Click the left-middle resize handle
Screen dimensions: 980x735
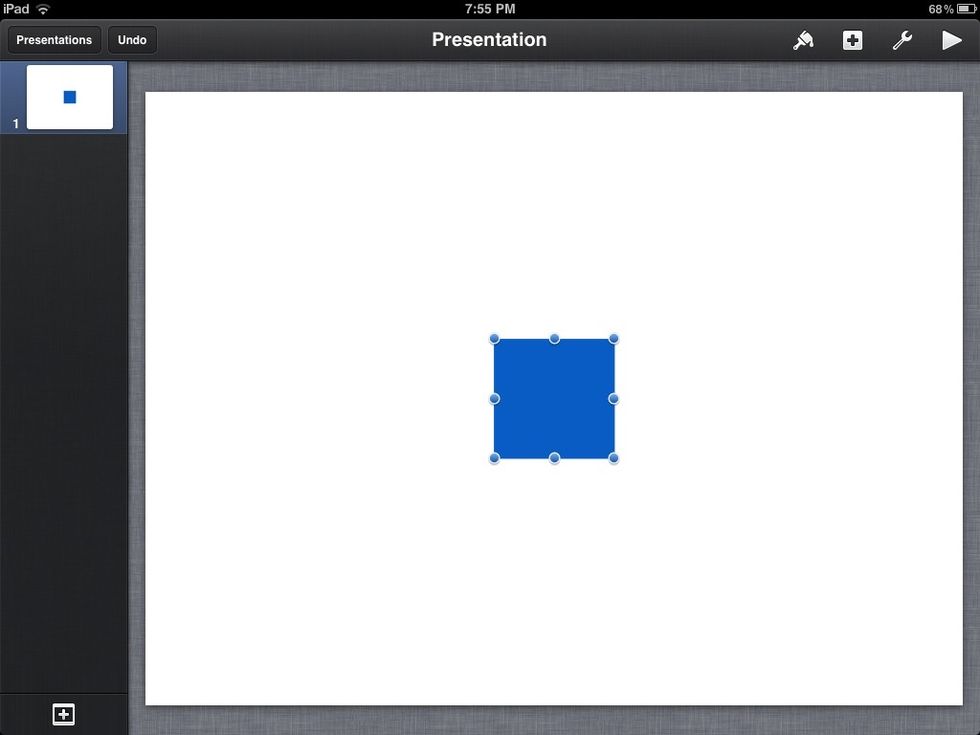[494, 399]
